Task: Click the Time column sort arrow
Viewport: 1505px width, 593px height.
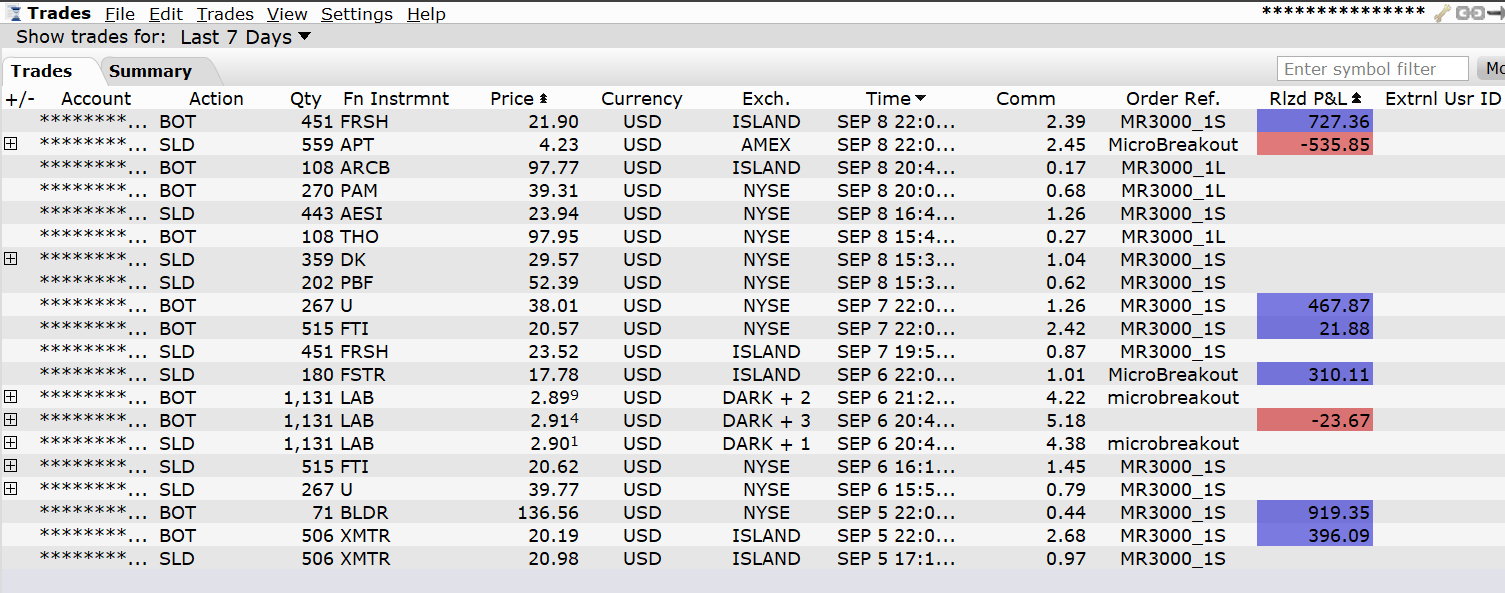Action: coord(920,99)
